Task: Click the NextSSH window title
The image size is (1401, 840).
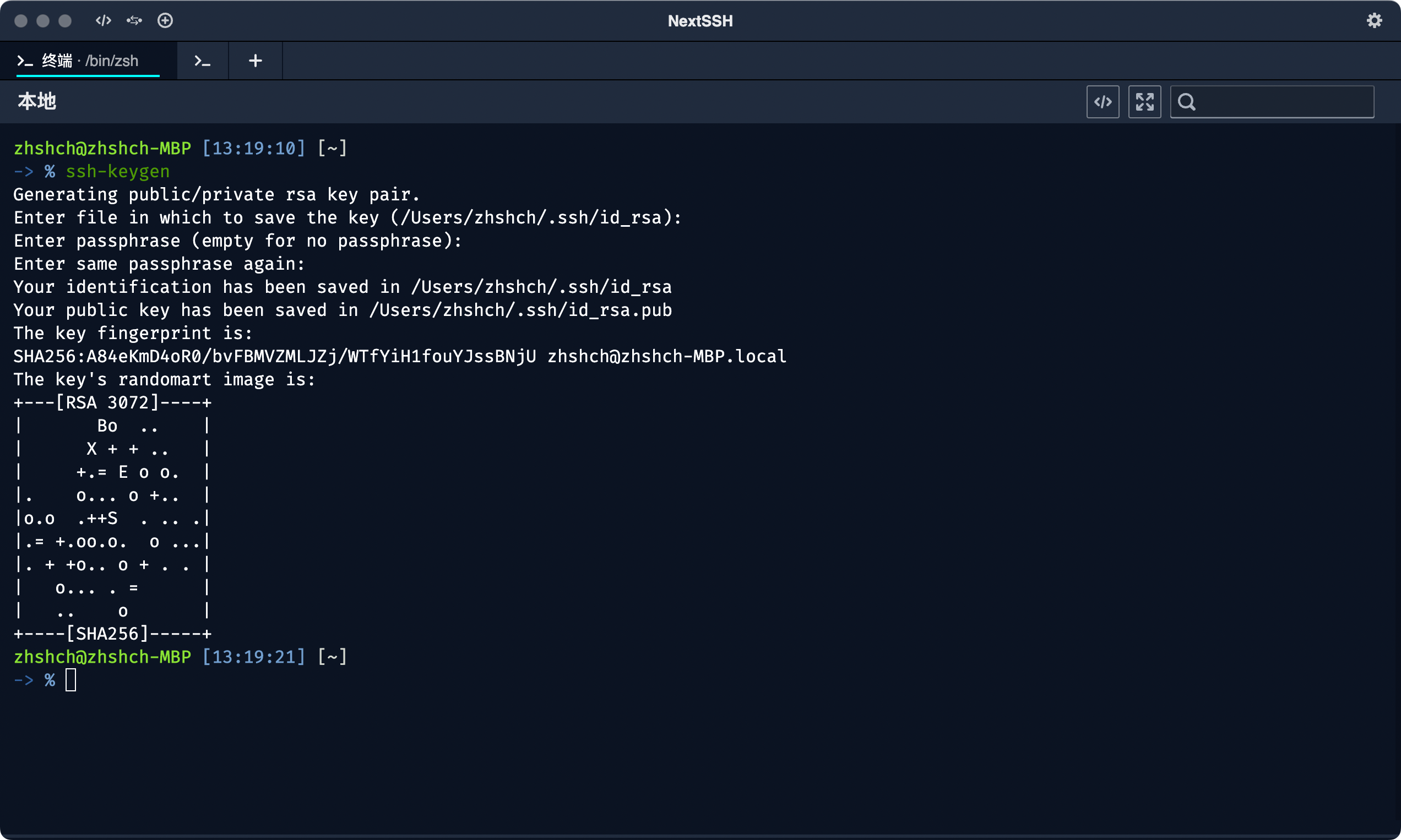Action: pyautogui.click(x=700, y=21)
